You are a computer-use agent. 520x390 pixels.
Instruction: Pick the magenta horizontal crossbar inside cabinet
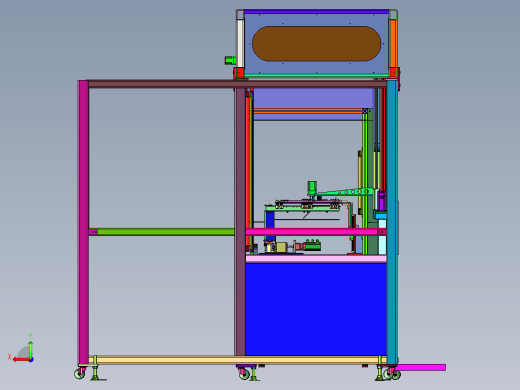click(x=315, y=232)
